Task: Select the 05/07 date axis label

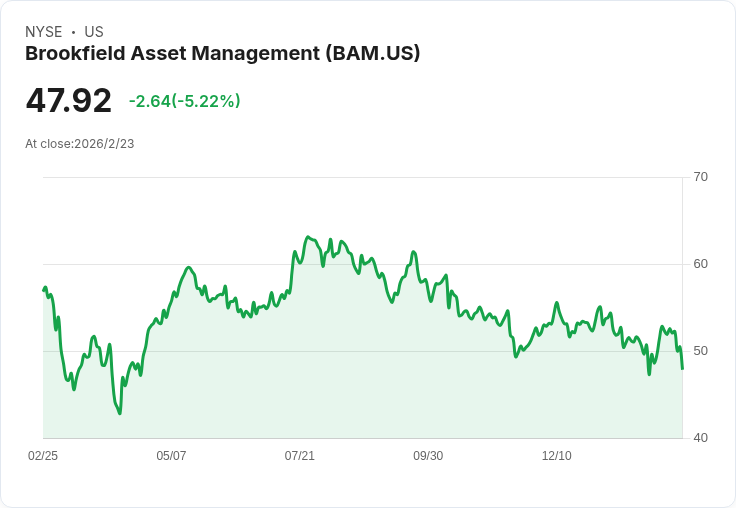Action: [171, 455]
